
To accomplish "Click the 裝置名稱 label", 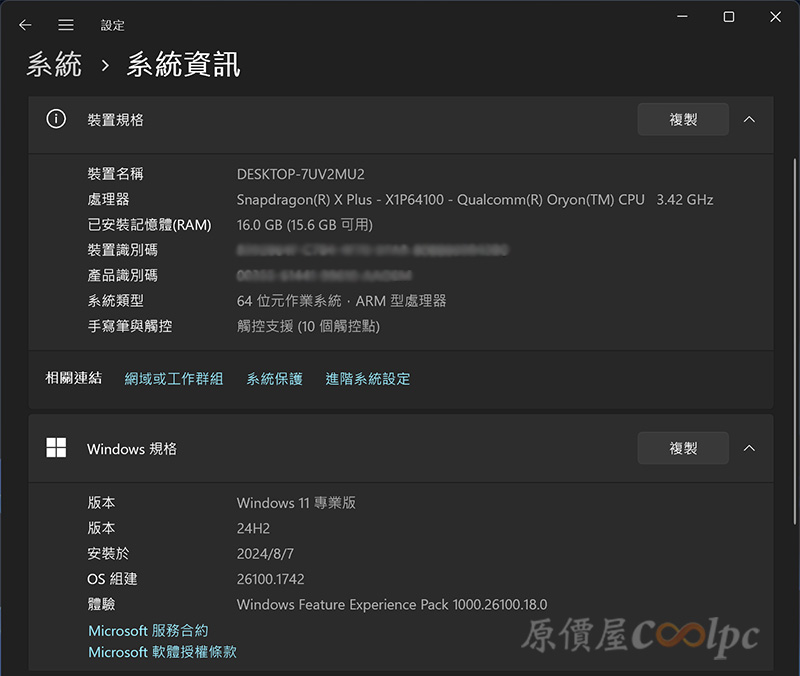I will tap(115, 174).
